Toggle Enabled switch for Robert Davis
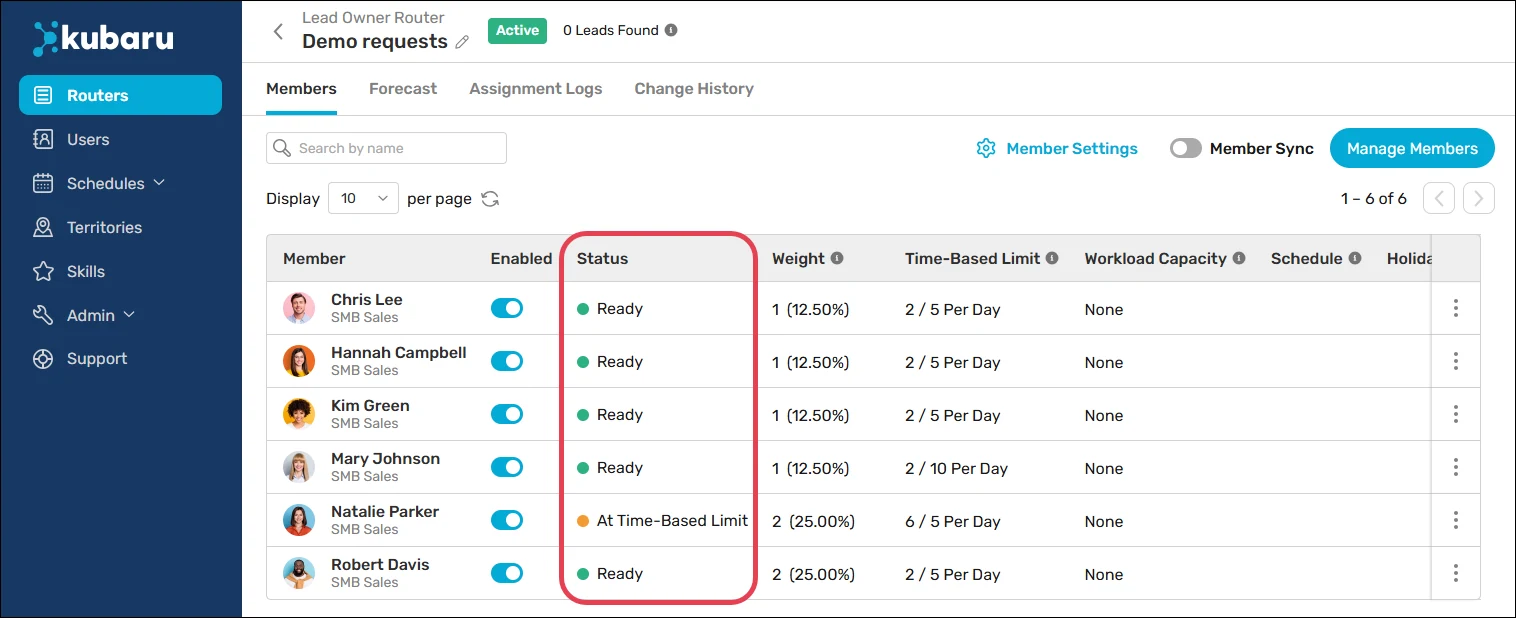This screenshot has width=1516, height=618. point(507,573)
